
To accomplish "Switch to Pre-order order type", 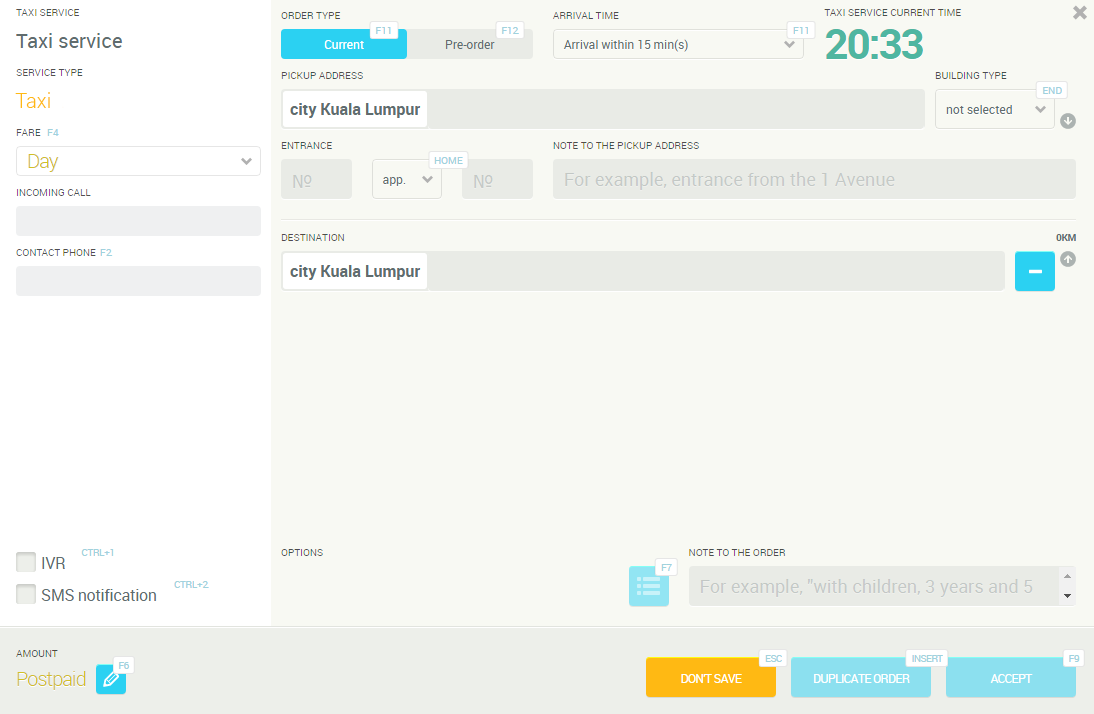I will [470, 44].
